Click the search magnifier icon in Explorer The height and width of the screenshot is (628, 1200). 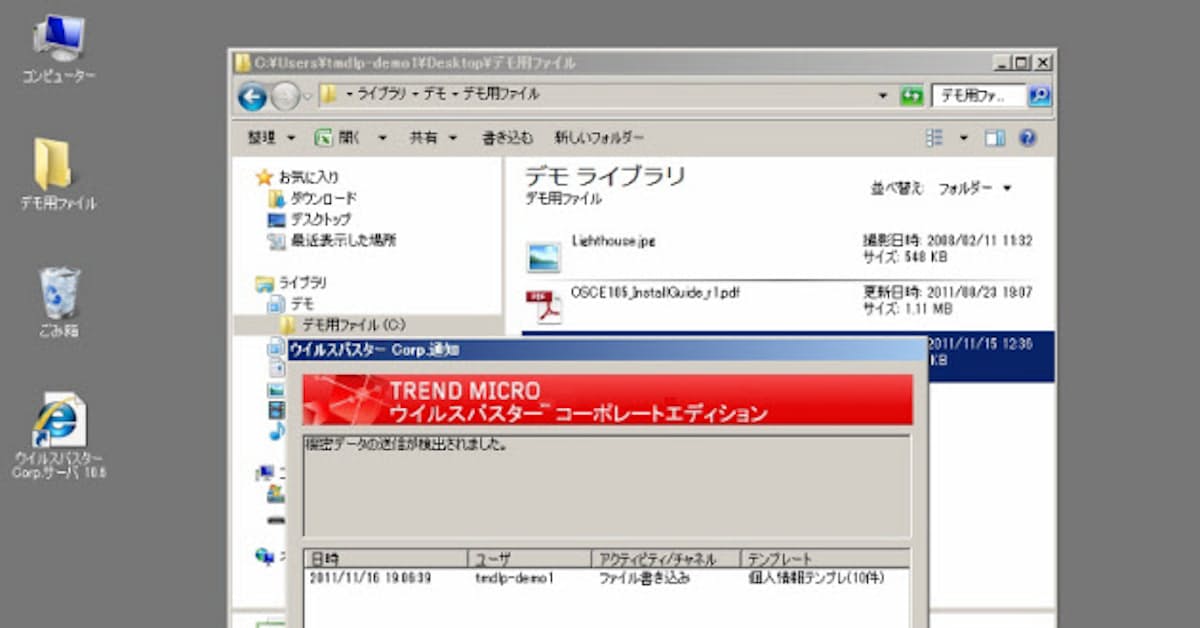click(1040, 95)
